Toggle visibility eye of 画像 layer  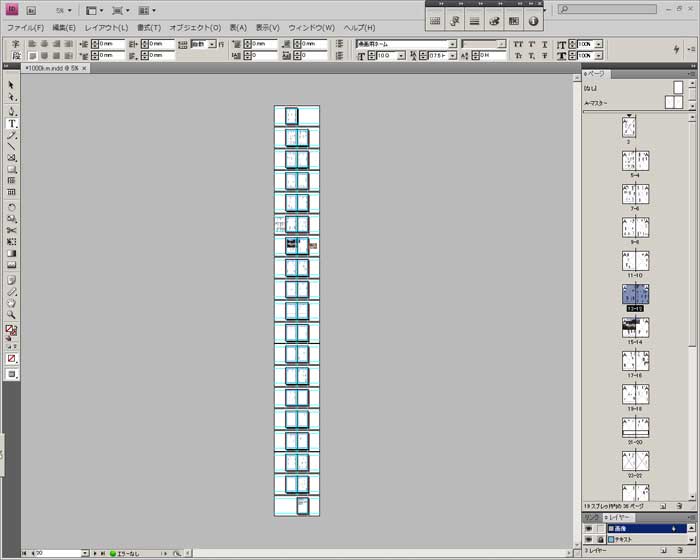coord(588,528)
